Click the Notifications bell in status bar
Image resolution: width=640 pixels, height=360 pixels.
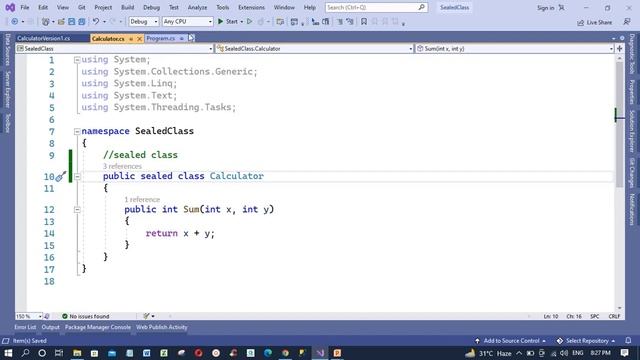coord(628,340)
